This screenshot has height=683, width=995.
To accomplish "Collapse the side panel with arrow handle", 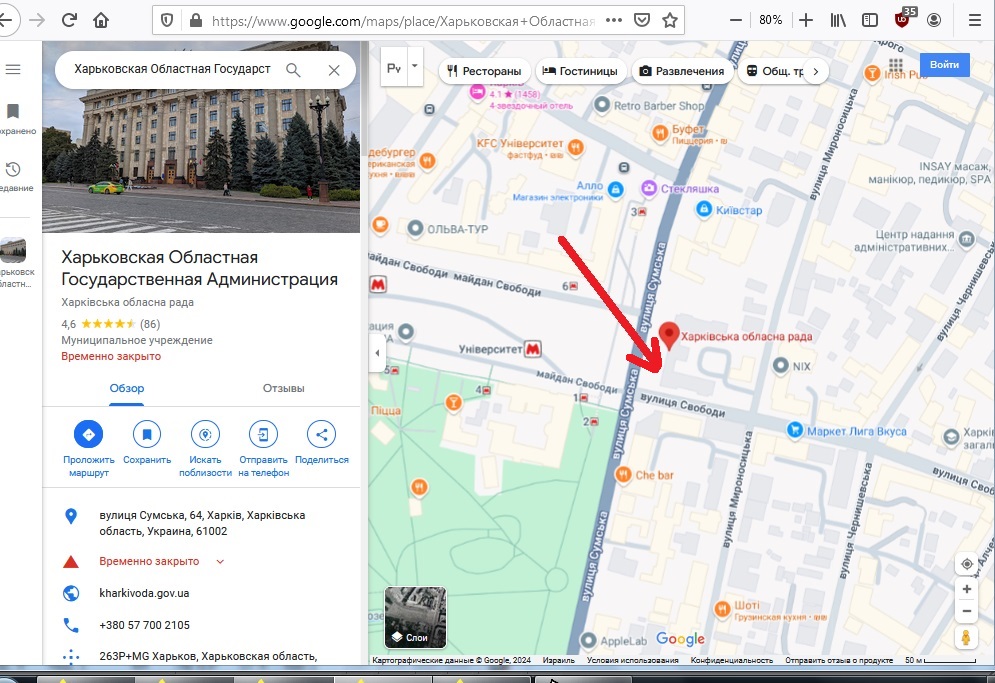I will [378, 353].
